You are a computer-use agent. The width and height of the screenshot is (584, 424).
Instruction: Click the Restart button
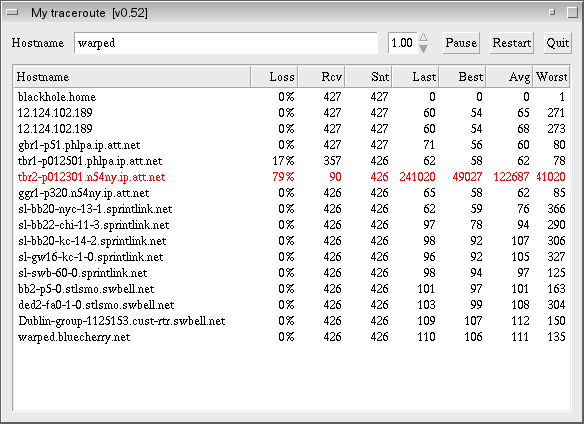coord(512,43)
